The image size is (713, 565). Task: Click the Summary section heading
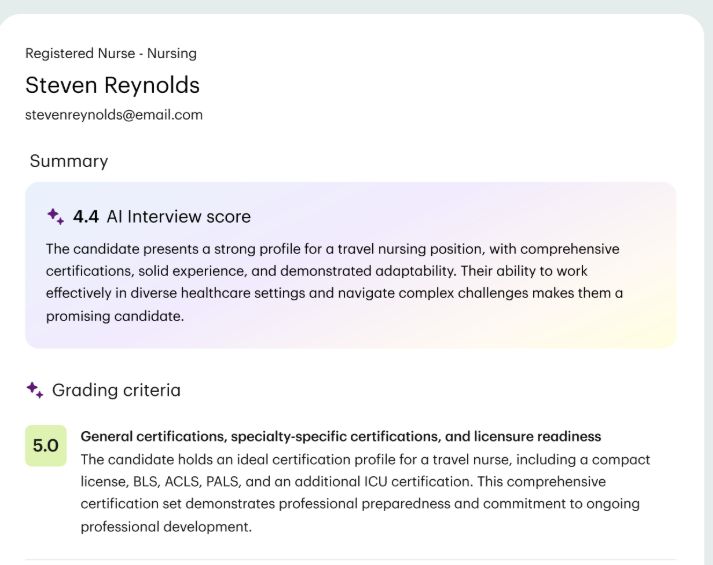coord(69,161)
